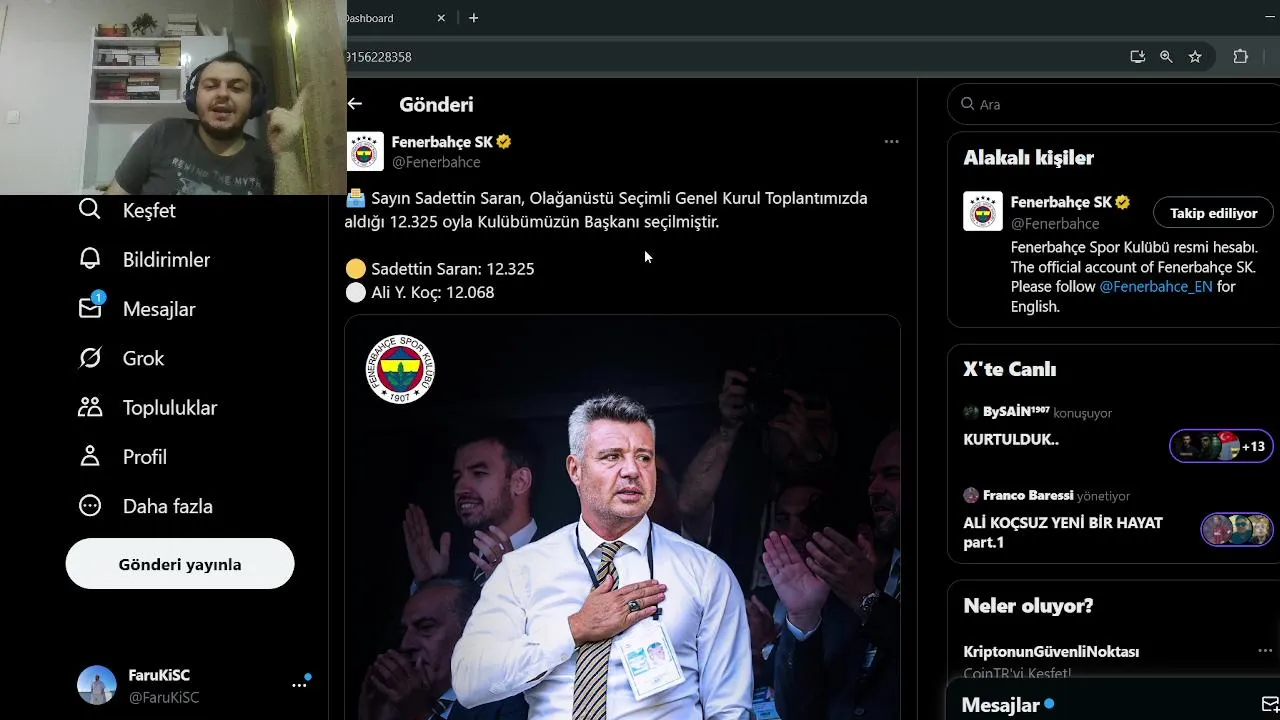Open the Sadettin Saran post image
1280x720 pixels.
point(622,517)
